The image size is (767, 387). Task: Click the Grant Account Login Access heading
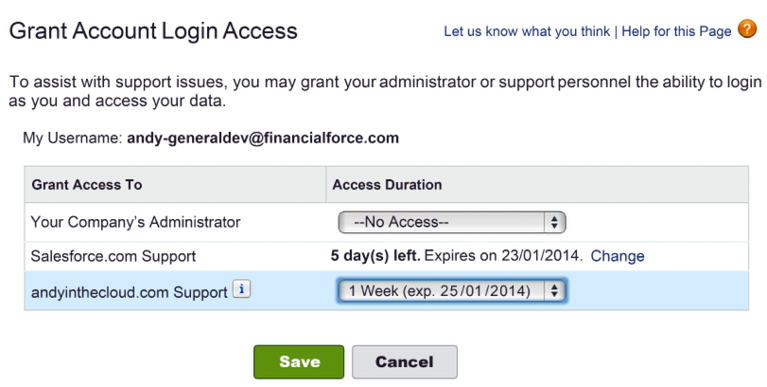pyautogui.click(x=153, y=31)
